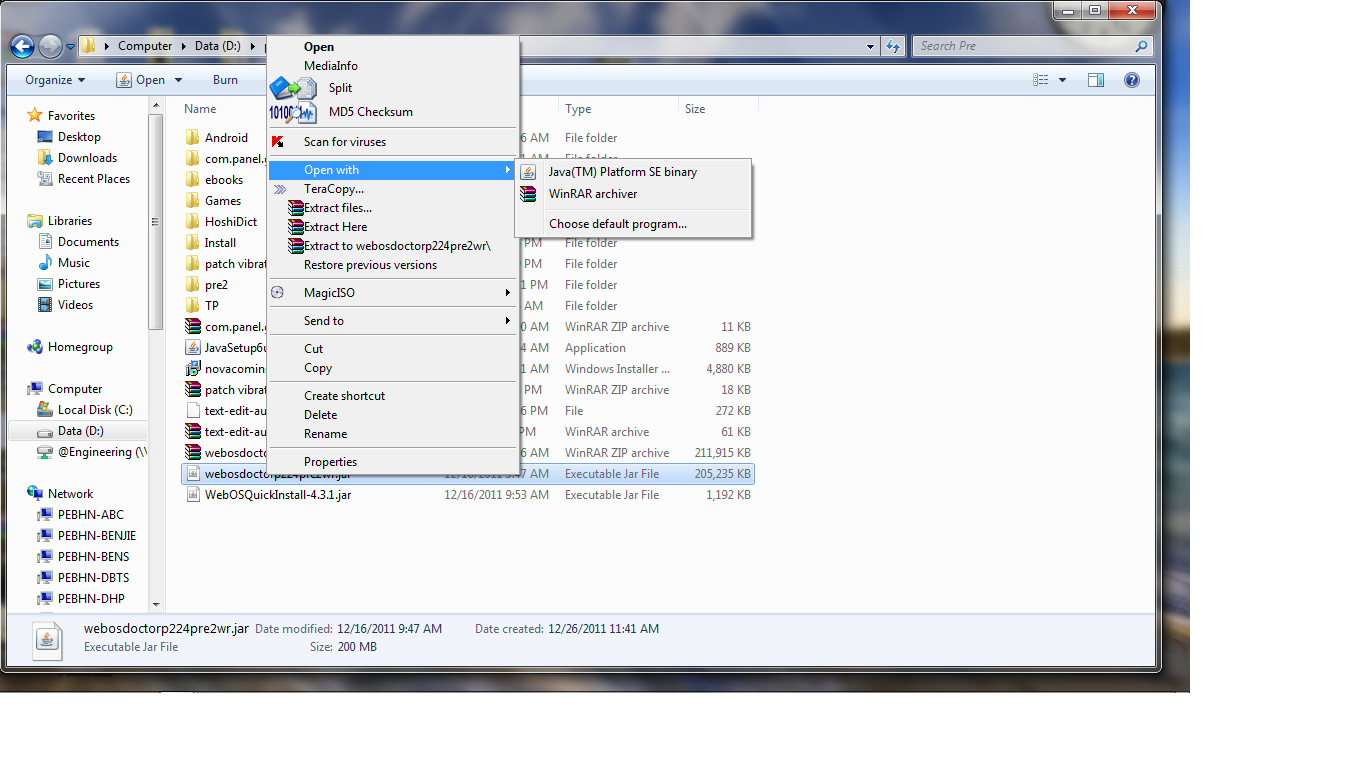This screenshot has width=1366, height=768.
Task: Click the WinRAR archiver books icon
Action: click(528, 194)
